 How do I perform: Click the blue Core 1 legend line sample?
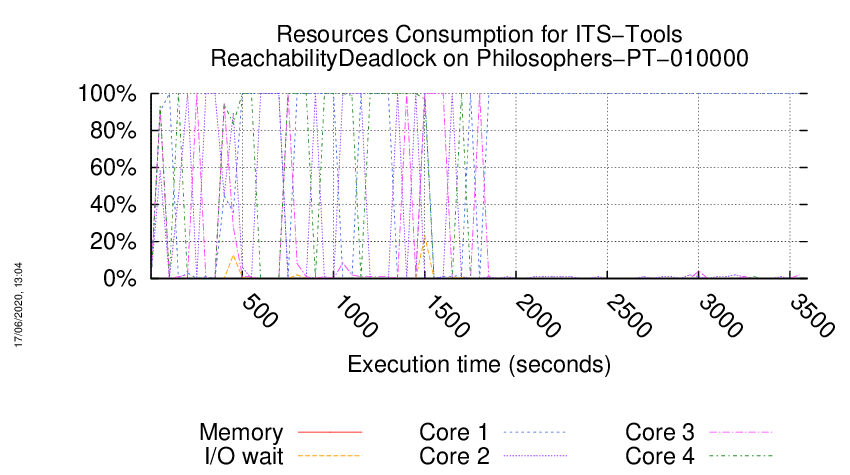click(x=535, y=432)
